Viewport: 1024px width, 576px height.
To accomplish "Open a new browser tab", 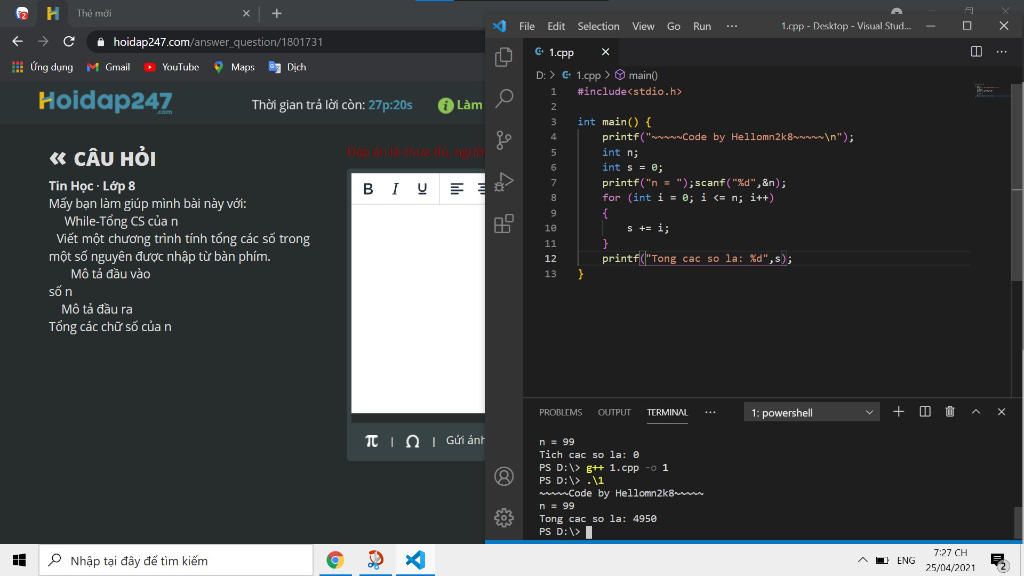I will 277,13.
